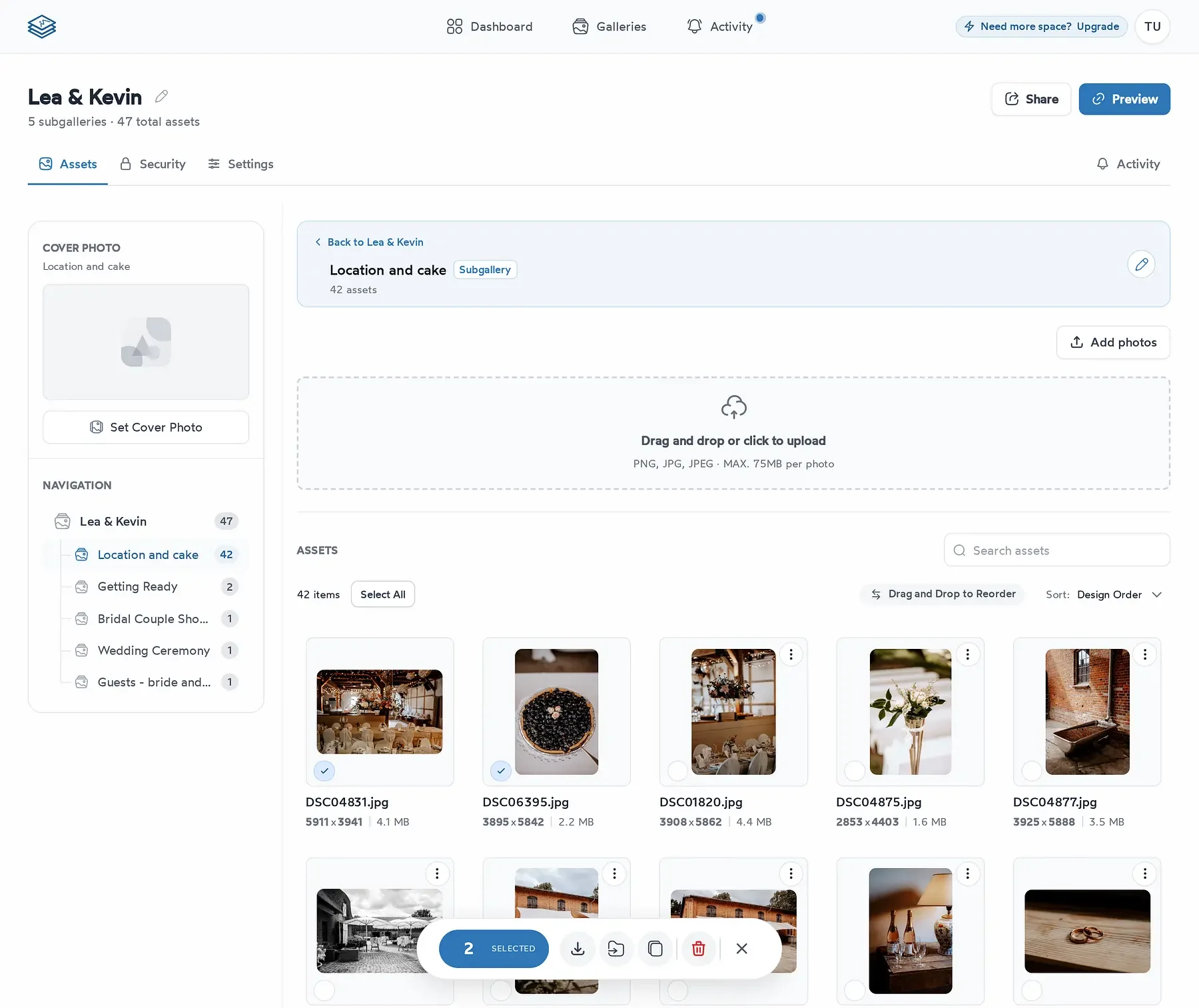The height and width of the screenshot is (1008, 1199).
Task: Deselect the DSC06395.jpg checkmark
Action: [x=501, y=771]
